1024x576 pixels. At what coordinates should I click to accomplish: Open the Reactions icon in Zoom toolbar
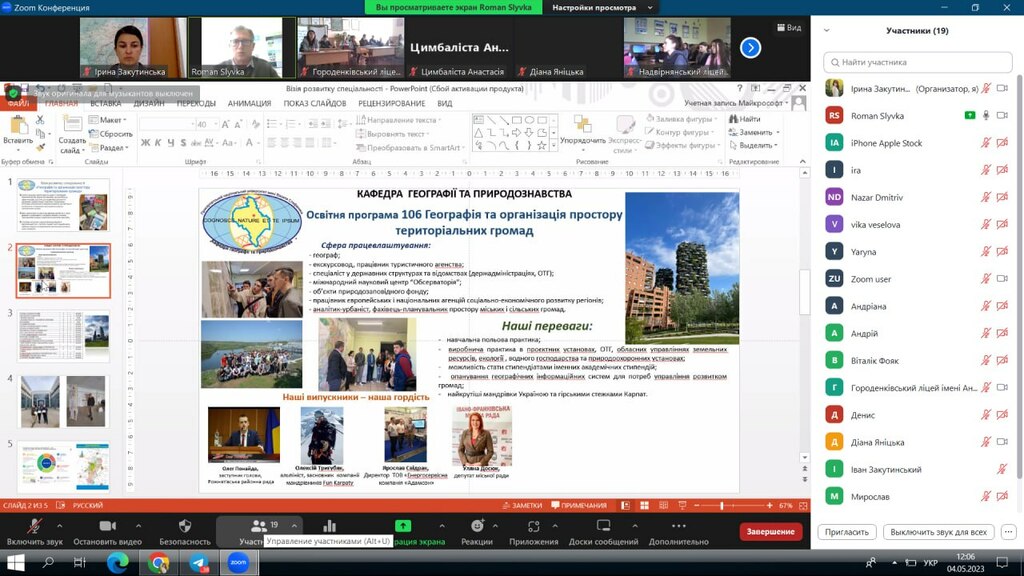pyautogui.click(x=477, y=526)
